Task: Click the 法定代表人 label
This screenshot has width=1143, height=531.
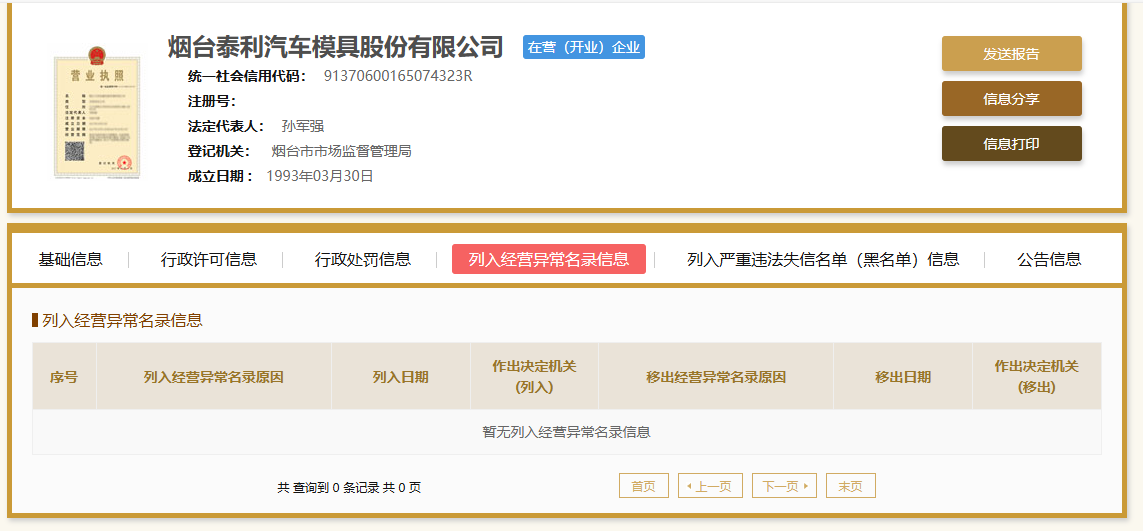Action: coord(226,126)
